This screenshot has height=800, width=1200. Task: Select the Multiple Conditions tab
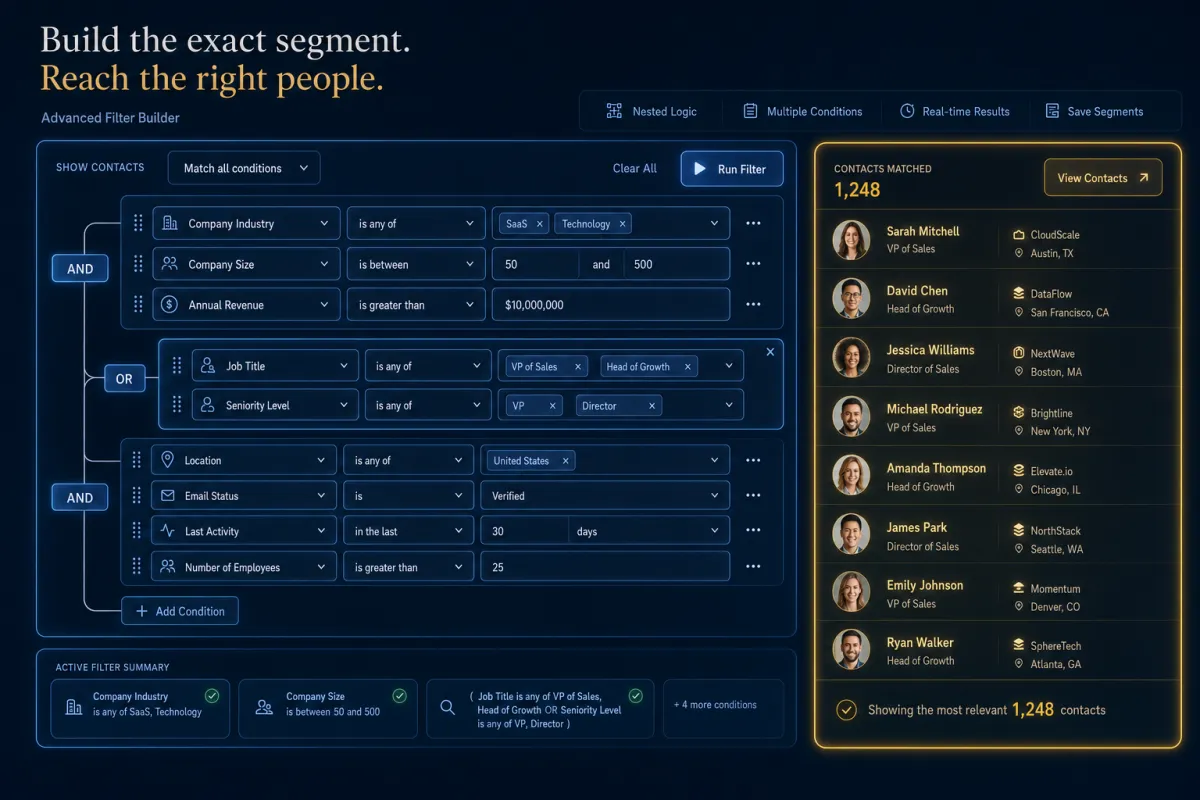pyautogui.click(x=802, y=111)
